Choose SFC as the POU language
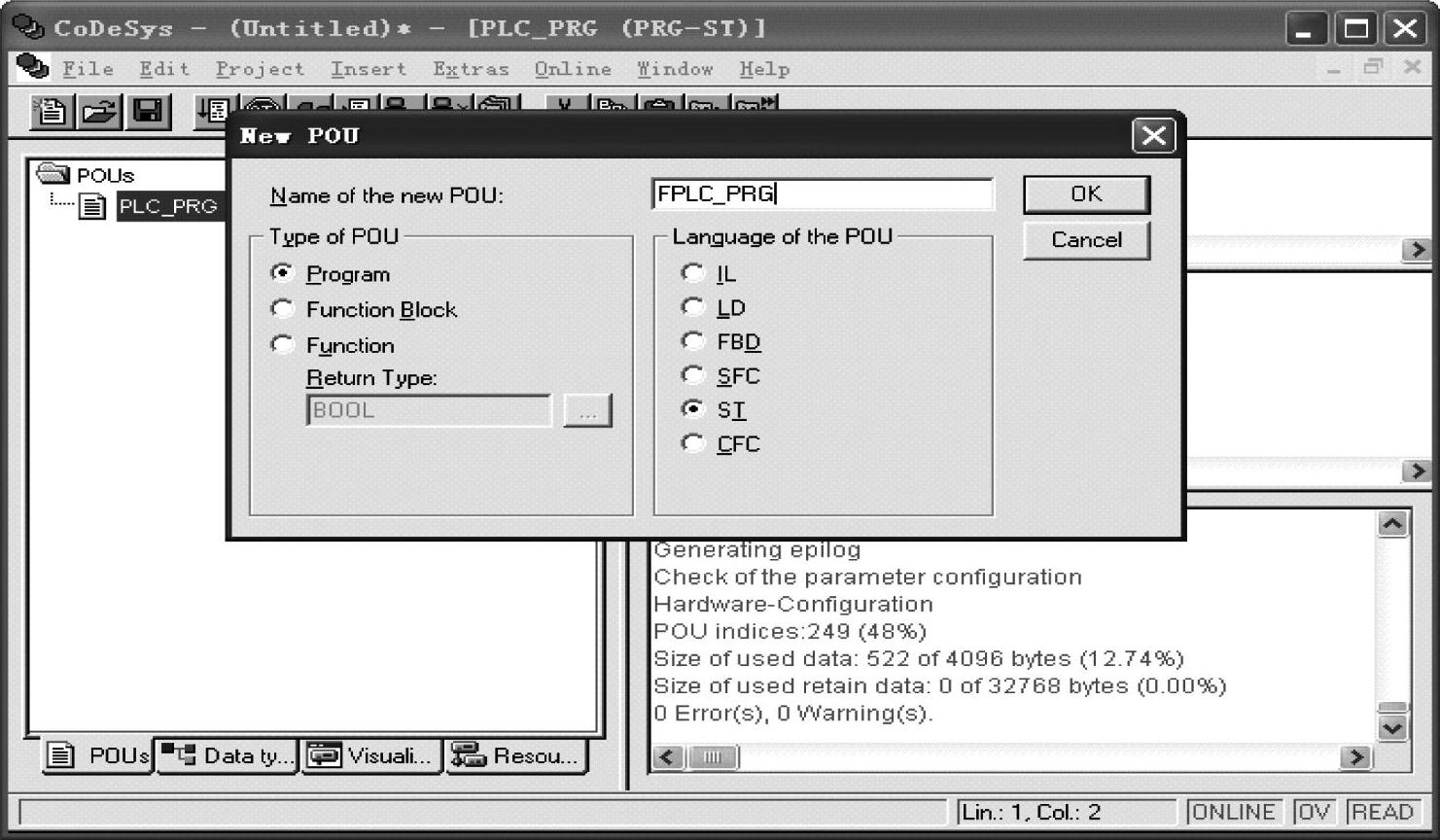 [692, 375]
